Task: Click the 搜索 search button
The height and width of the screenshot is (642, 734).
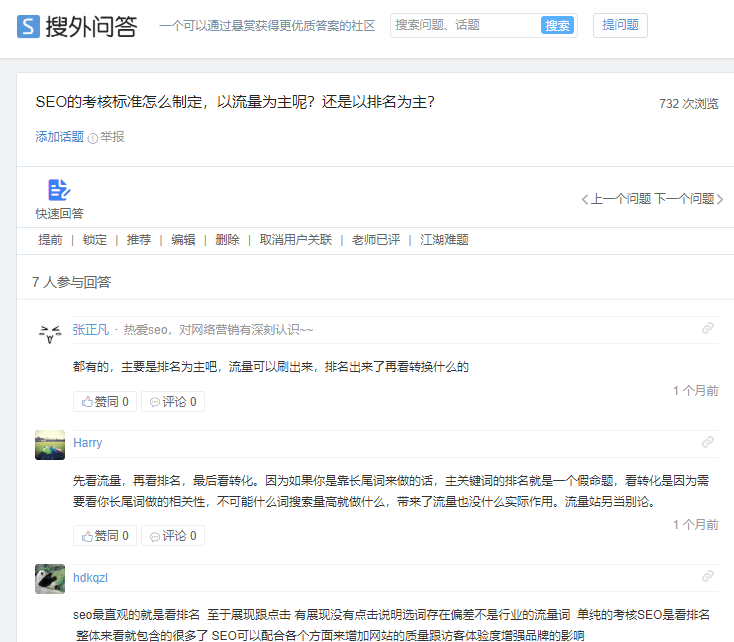Action: 557,26
